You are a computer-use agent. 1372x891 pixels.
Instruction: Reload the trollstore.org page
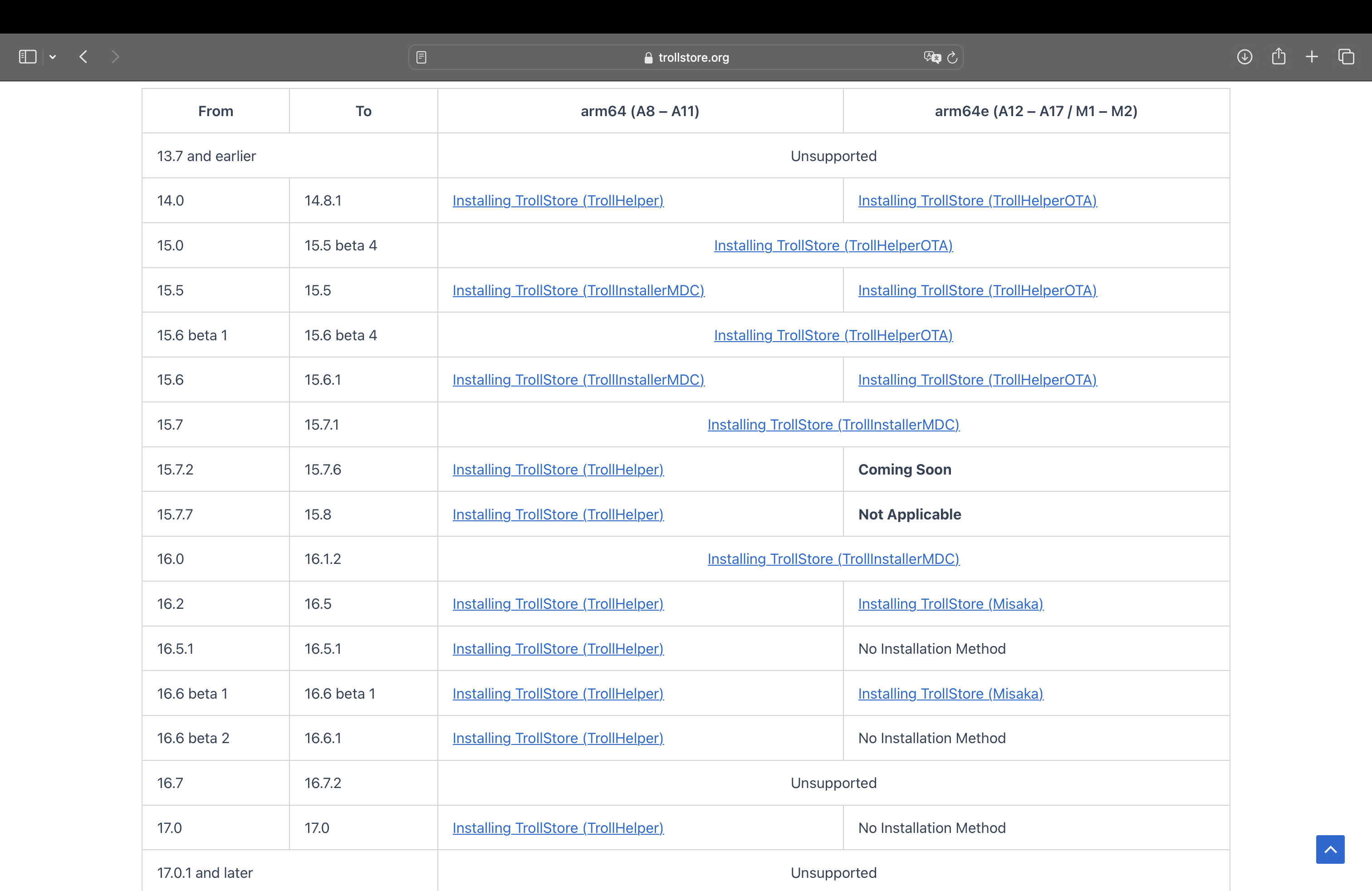952,57
